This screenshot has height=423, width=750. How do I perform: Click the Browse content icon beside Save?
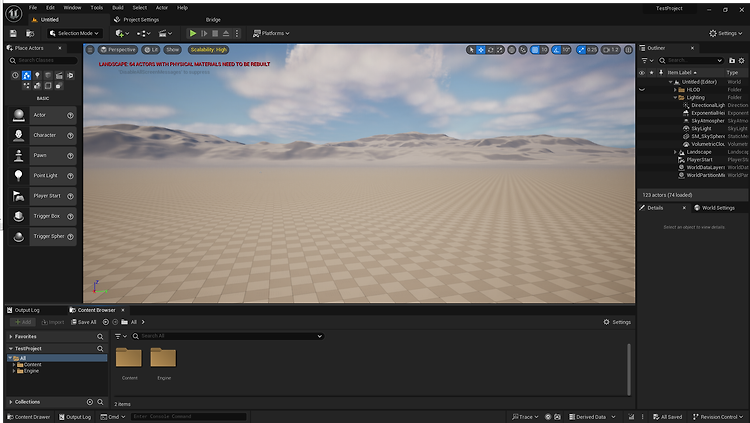tap(30, 33)
